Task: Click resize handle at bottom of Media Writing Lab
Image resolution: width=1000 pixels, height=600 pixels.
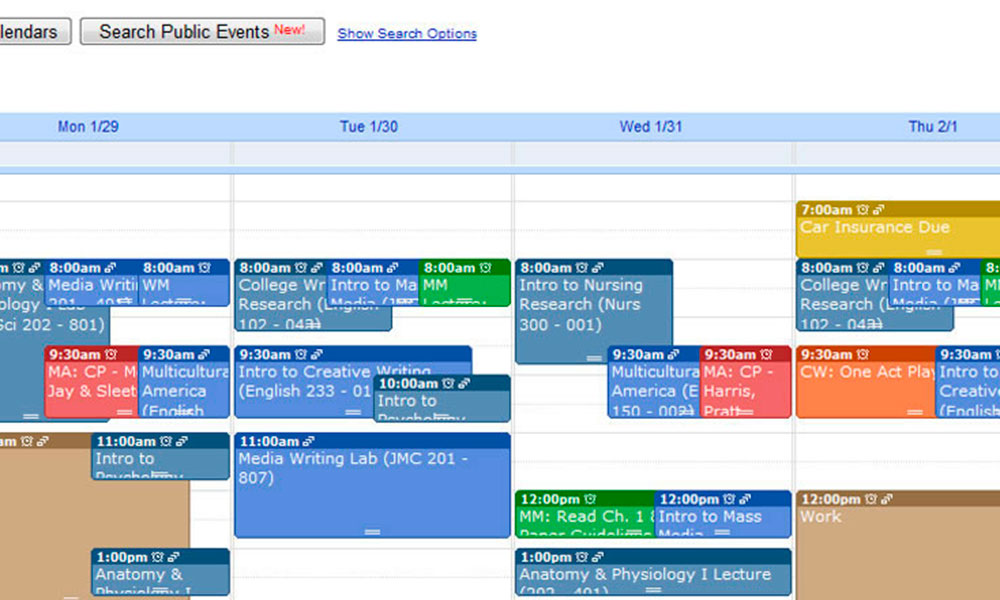Action: point(372,532)
